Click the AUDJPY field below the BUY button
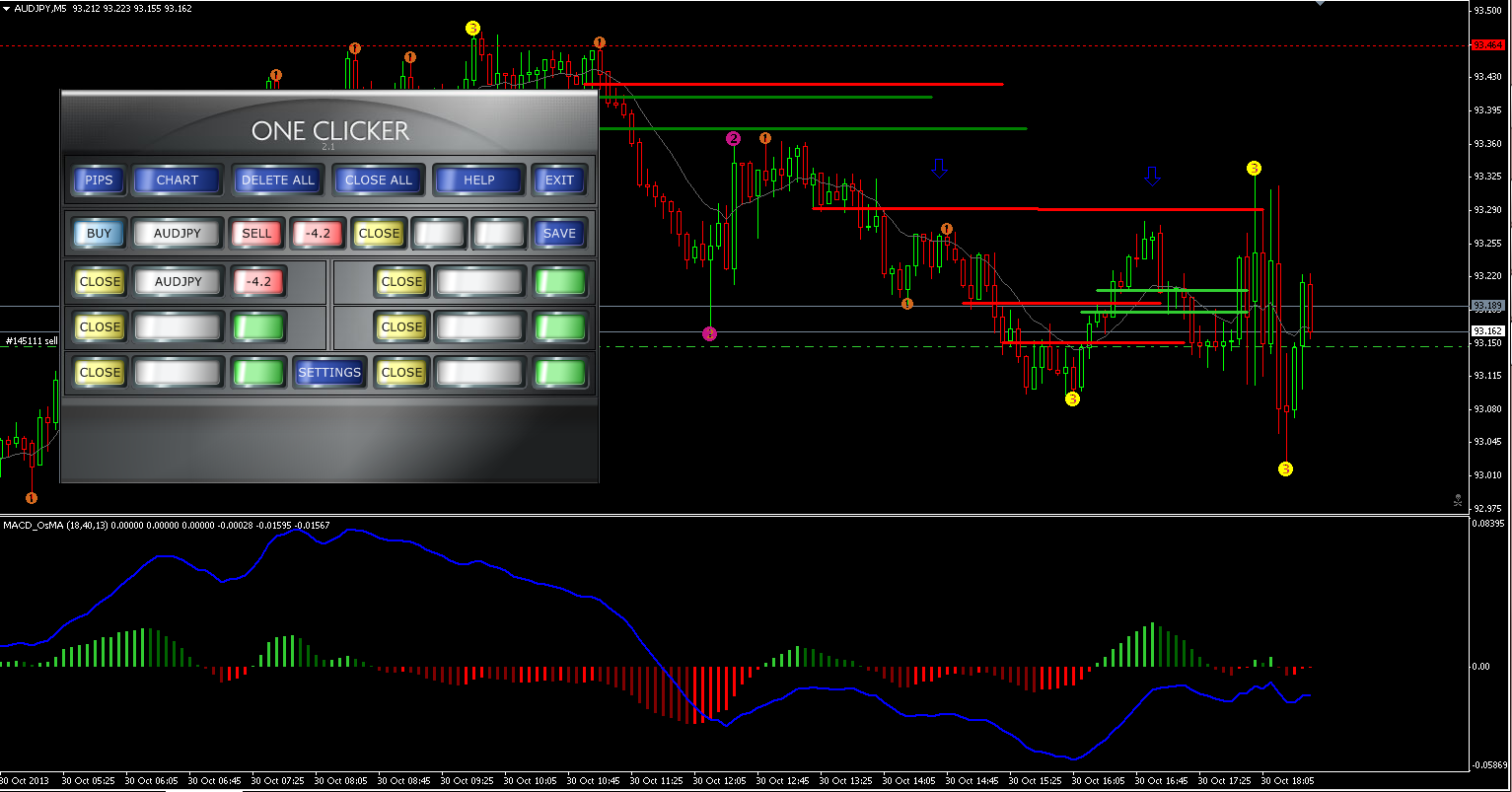The width and height of the screenshot is (1512, 792). click(178, 281)
